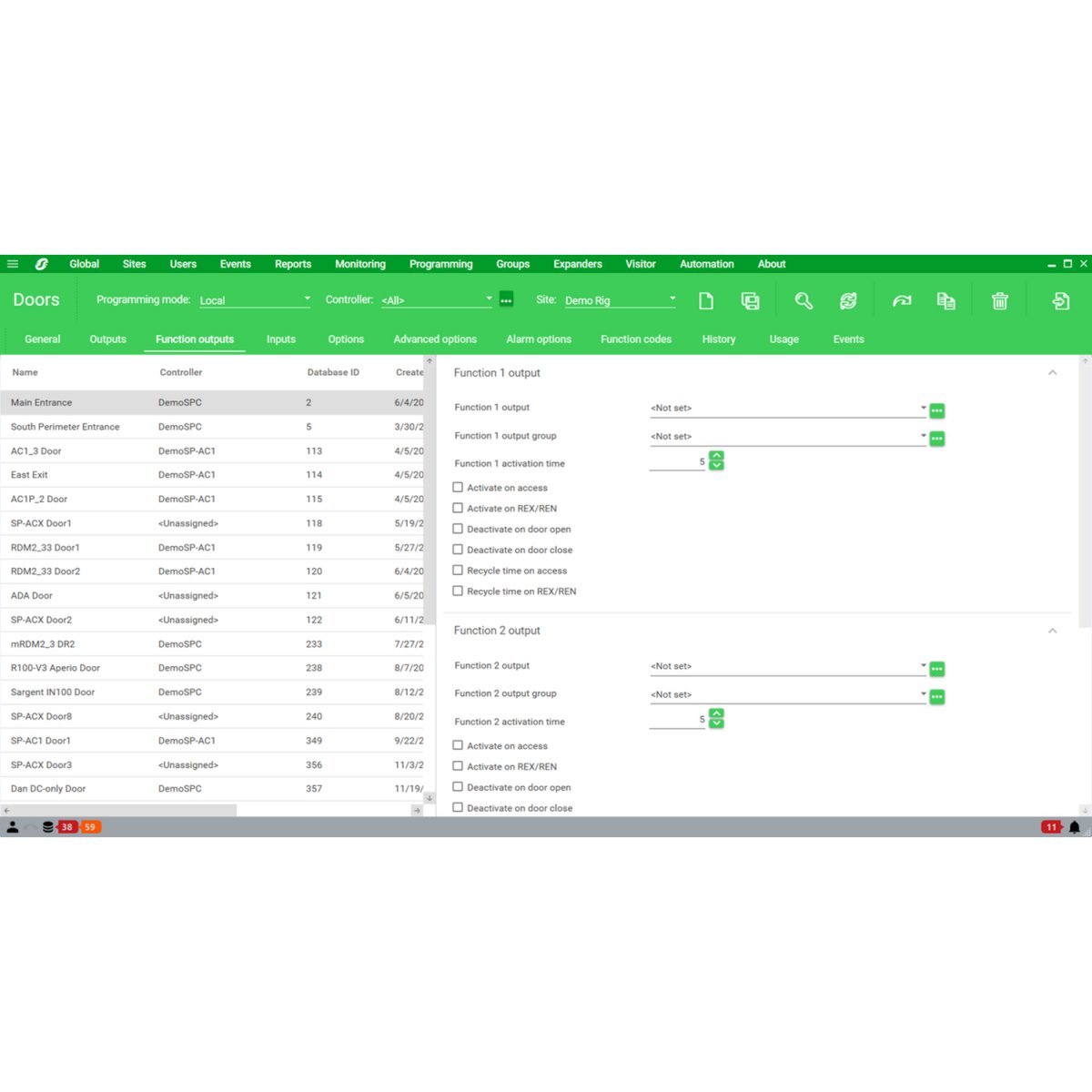1092x1092 pixels.
Task: Open the Function 1 output dropdown
Action: point(923,408)
